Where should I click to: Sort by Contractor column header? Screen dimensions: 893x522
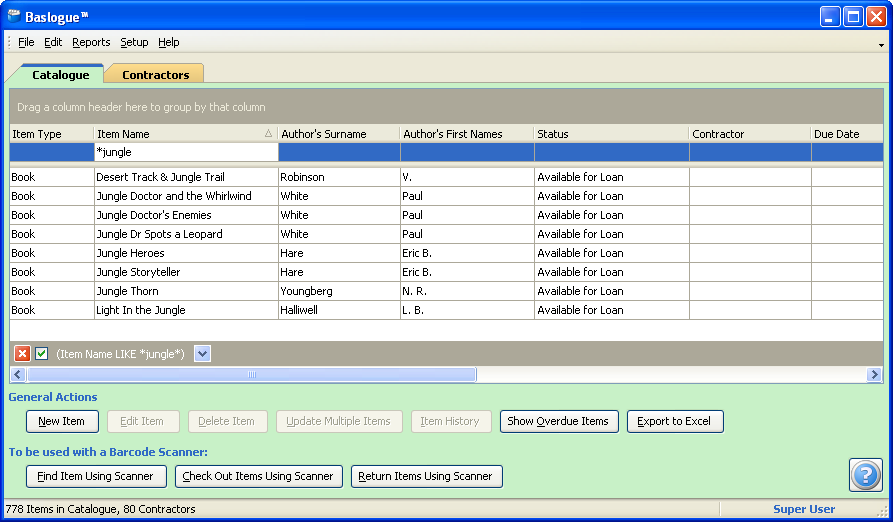click(x=750, y=134)
